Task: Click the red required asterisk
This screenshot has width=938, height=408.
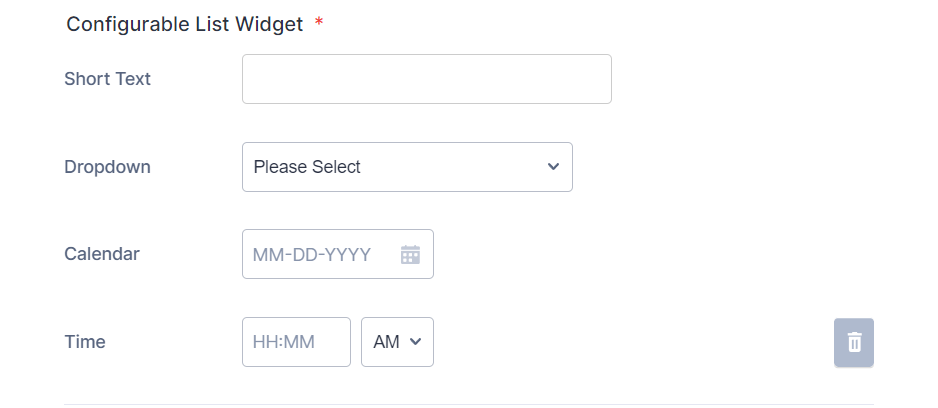Action: coord(319,24)
